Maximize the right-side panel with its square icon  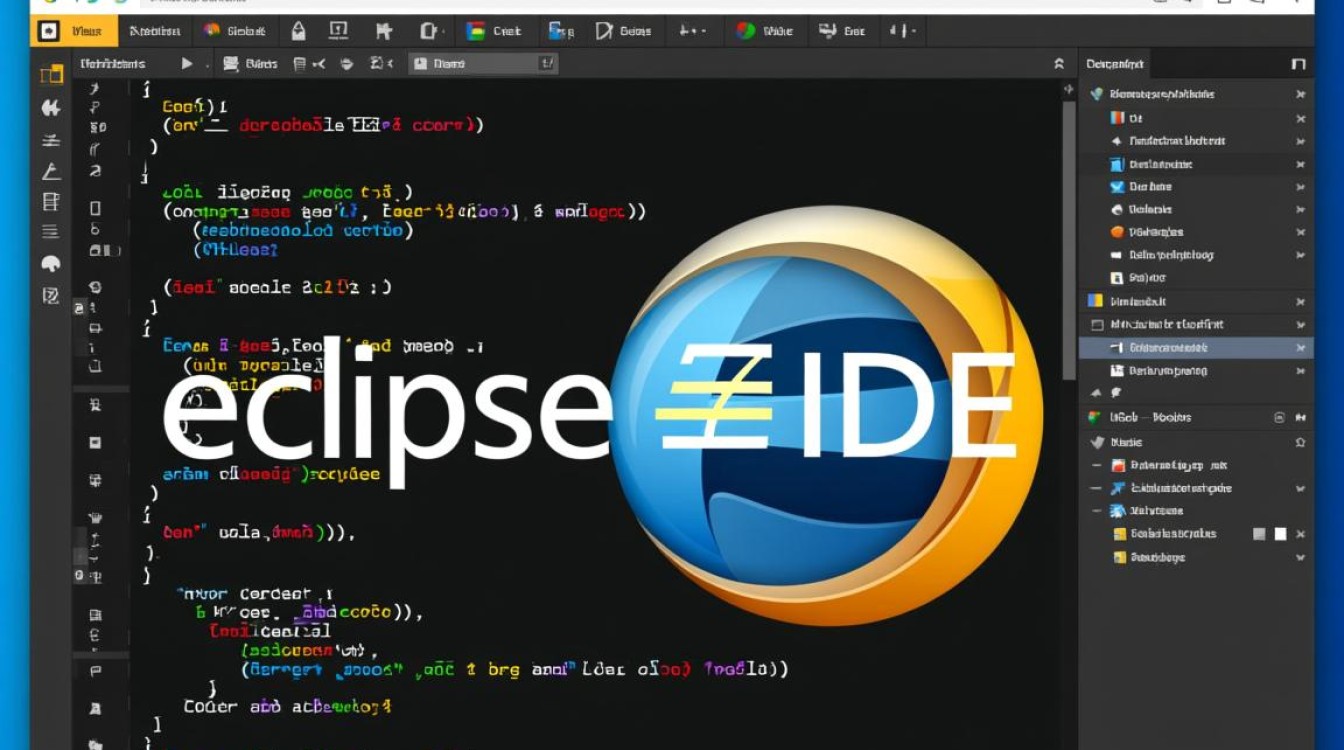pos(1298,64)
